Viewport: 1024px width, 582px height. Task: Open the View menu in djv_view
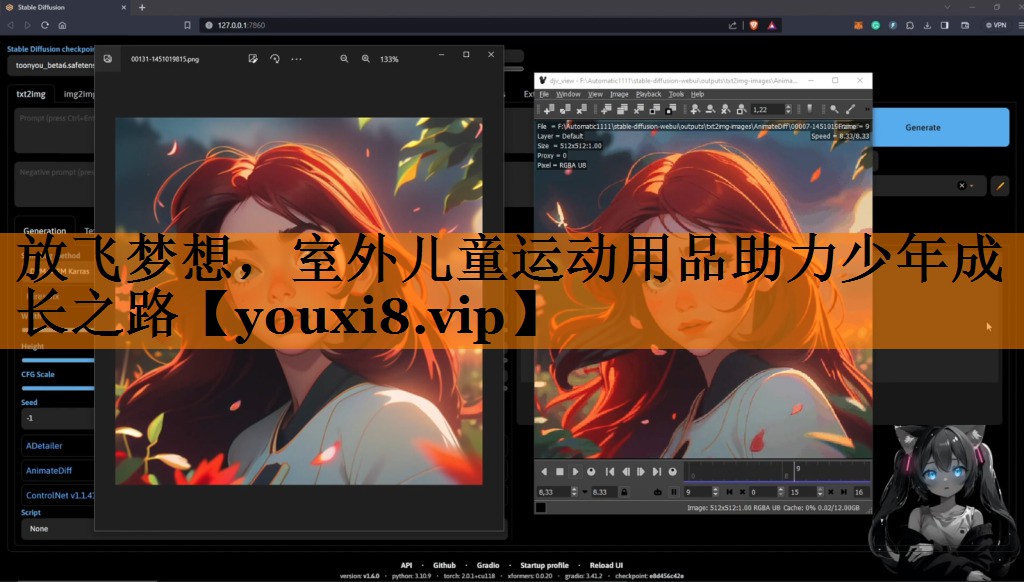tap(595, 94)
